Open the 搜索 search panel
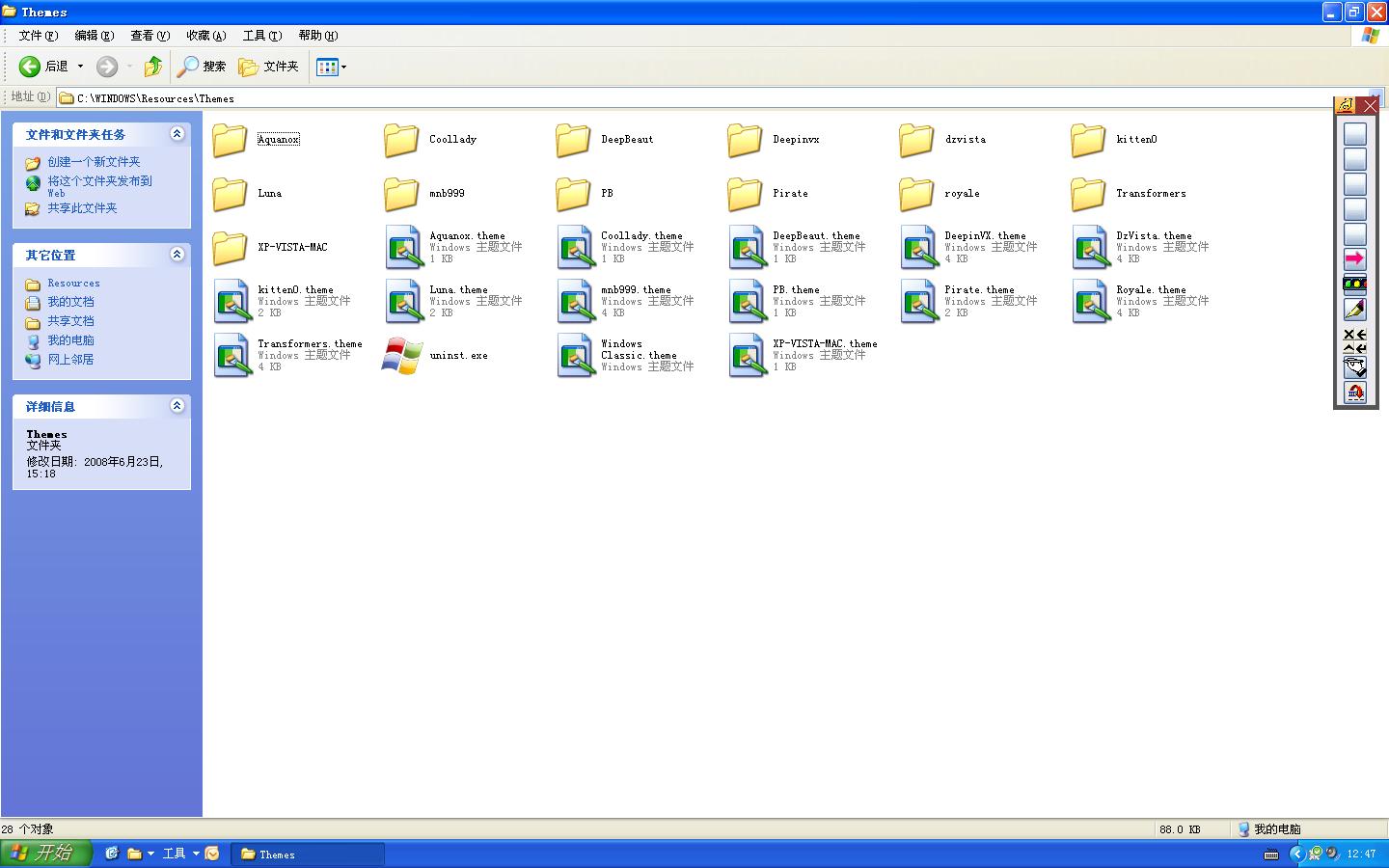The width and height of the screenshot is (1389, 868). pyautogui.click(x=202, y=67)
